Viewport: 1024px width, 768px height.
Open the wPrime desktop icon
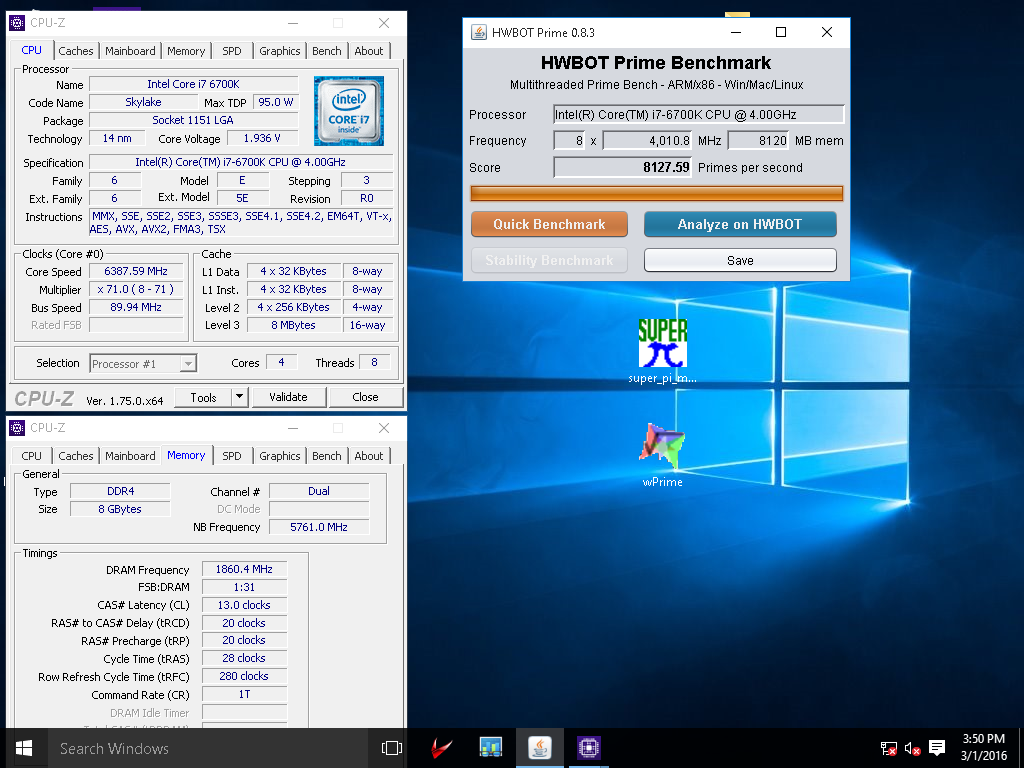(662, 455)
